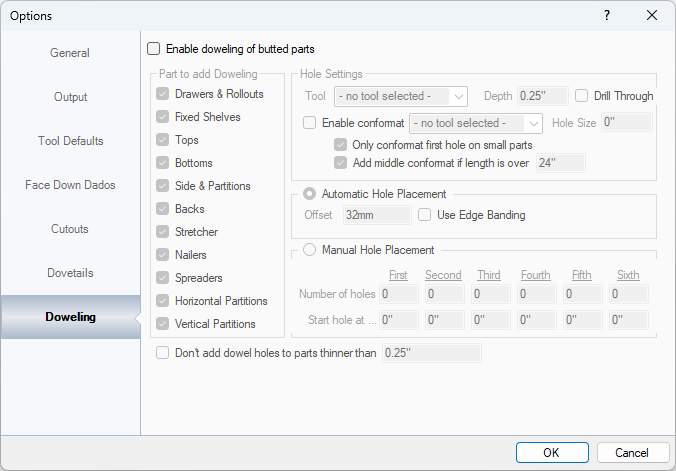Select the Dovetails tab
This screenshot has width=676, height=471.
tap(70, 273)
